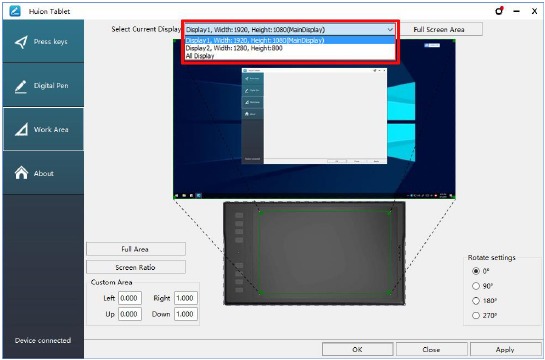Confirm settings with OK button
The image size is (545, 360).
point(357,349)
